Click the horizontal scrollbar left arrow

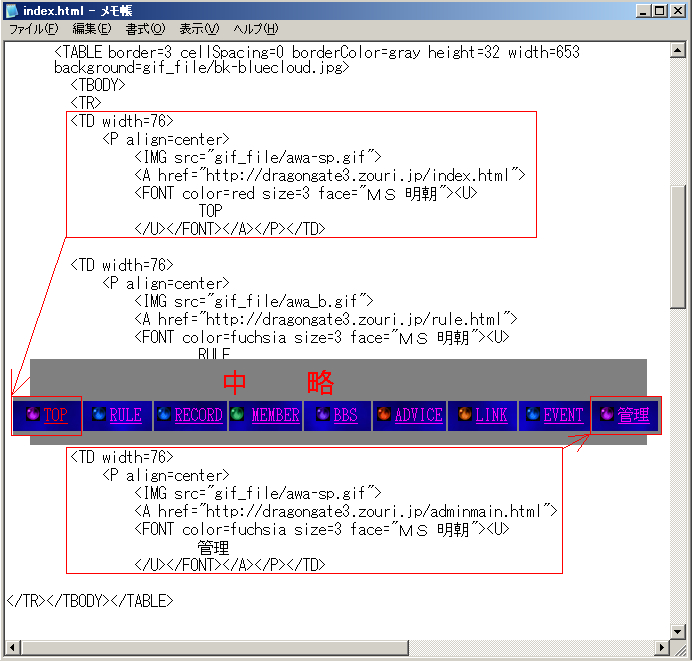(12, 647)
